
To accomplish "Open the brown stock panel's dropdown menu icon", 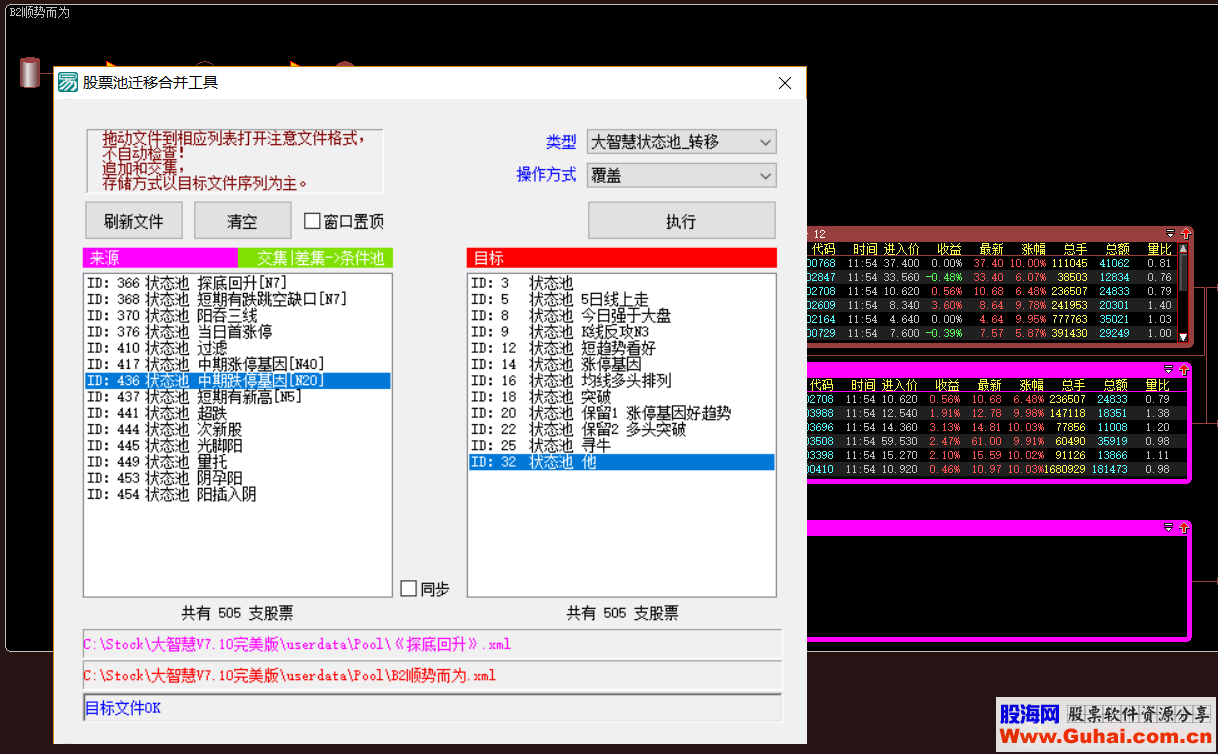I will (x=1171, y=233).
